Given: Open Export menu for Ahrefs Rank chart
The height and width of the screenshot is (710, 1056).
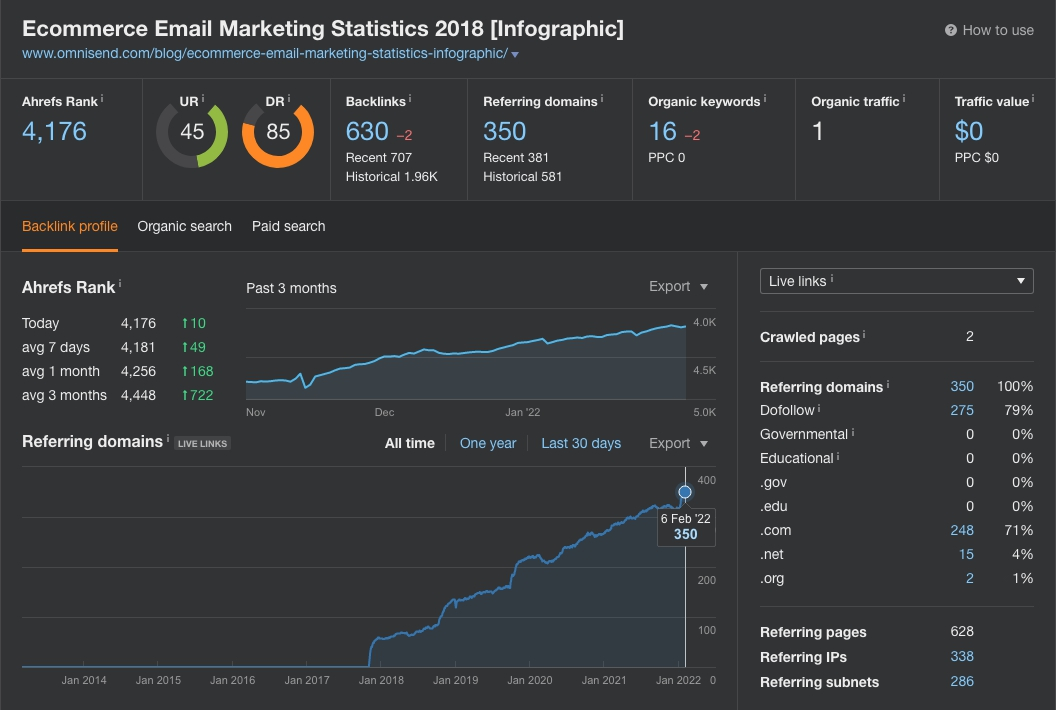Looking at the screenshot, I should pyautogui.click(x=678, y=287).
